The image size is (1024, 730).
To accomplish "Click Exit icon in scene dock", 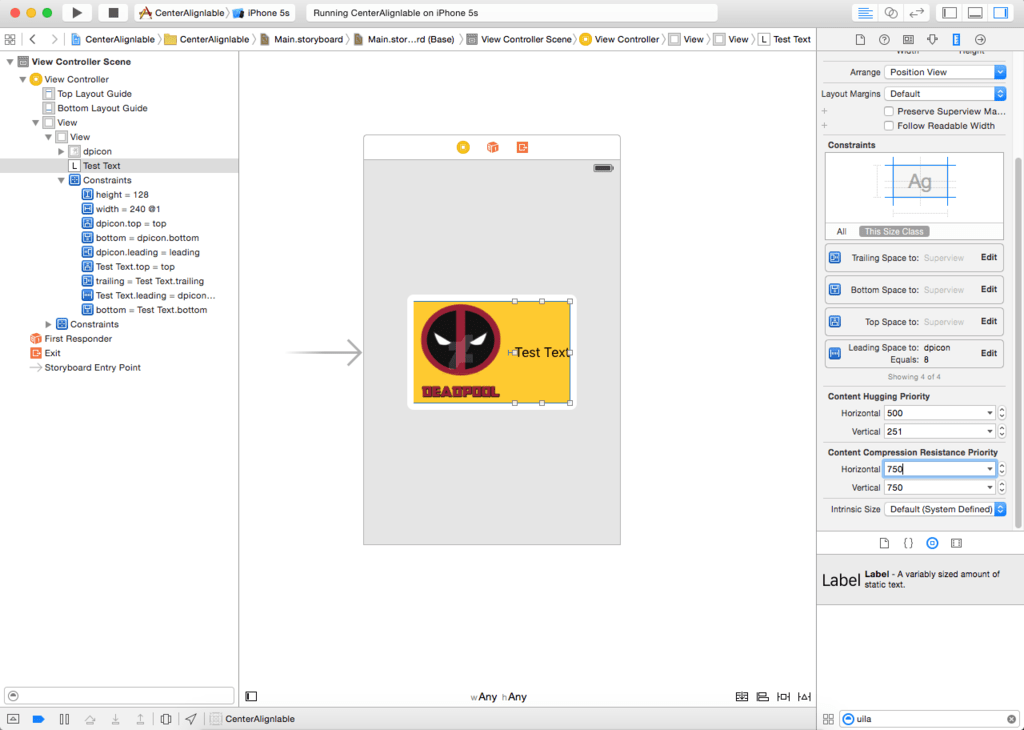I will coord(522,148).
